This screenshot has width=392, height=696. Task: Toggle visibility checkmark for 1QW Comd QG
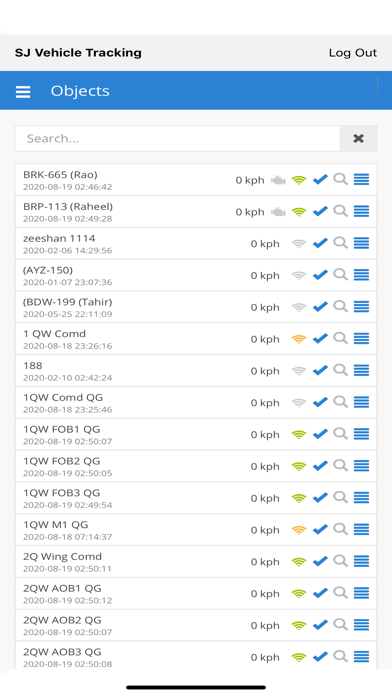click(x=320, y=402)
